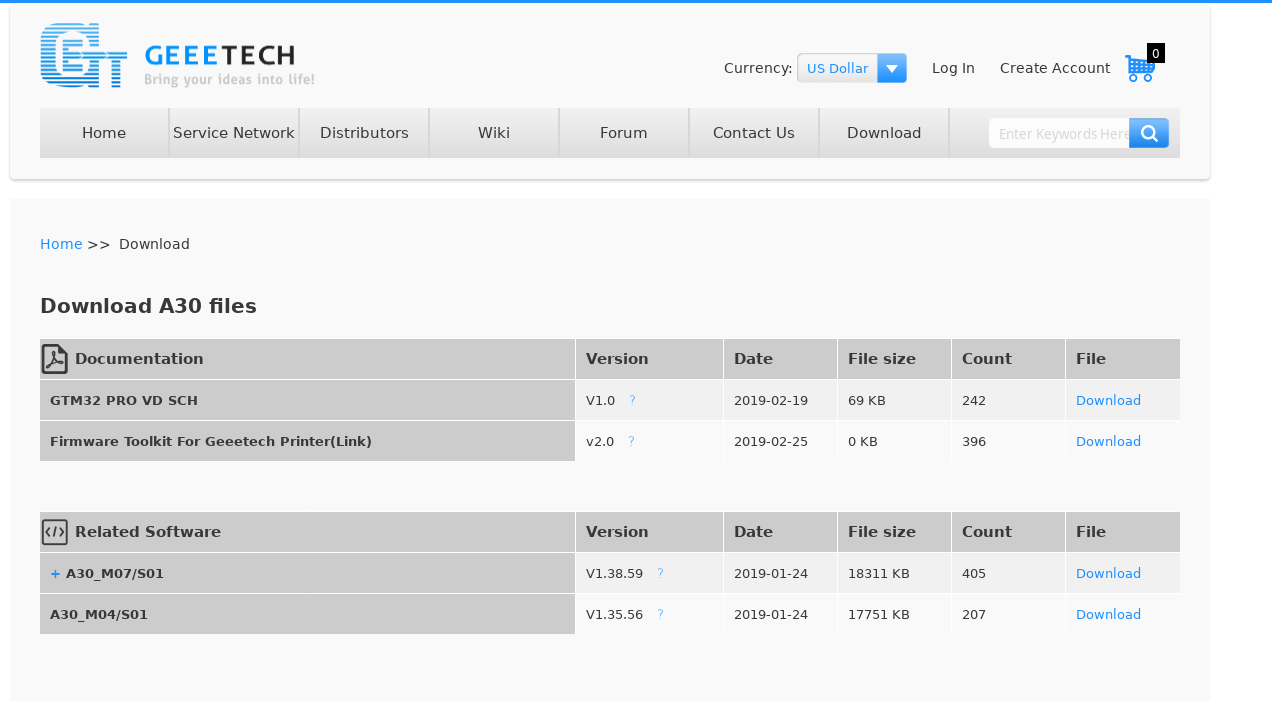Expand the A30_M07/S01 row with plus
Image resolution: width=1272 pixels, height=701 pixels.
(x=55, y=574)
